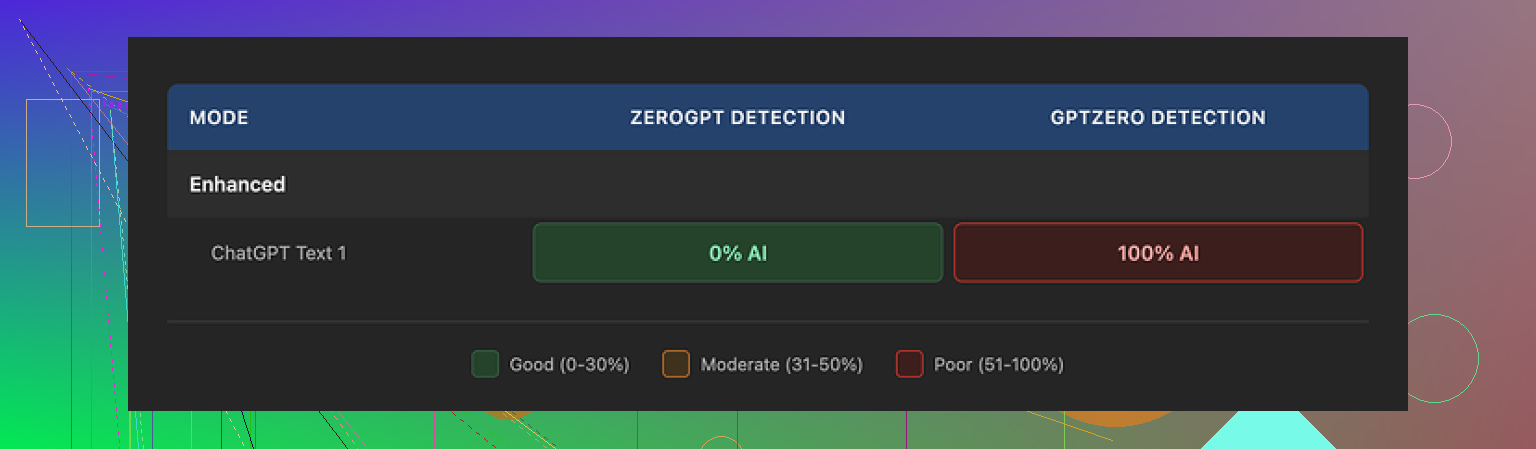Click the red 100% AI result cell
The height and width of the screenshot is (449, 1536).
1158,253
